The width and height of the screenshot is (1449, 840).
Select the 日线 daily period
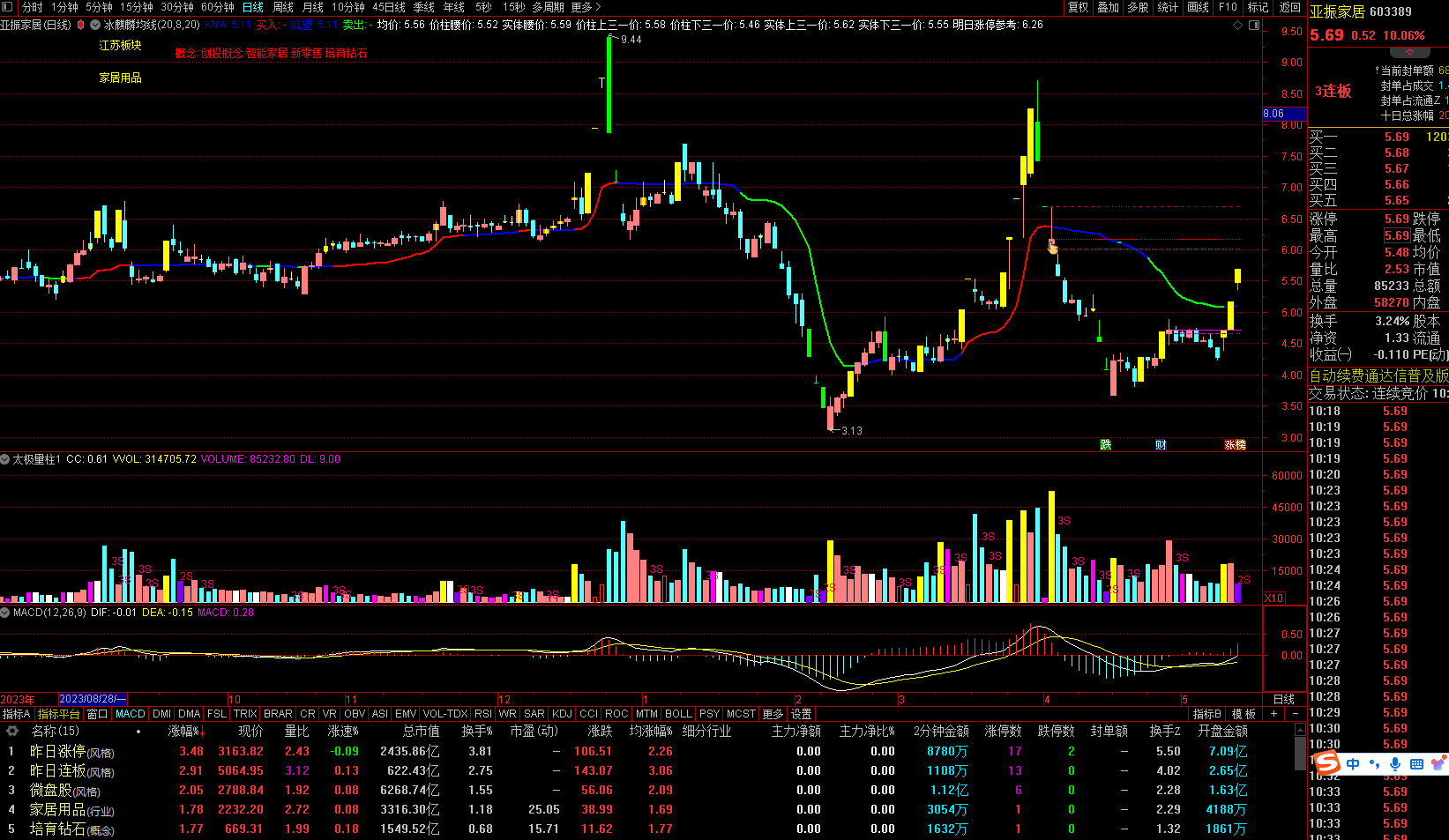(x=253, y=7)
